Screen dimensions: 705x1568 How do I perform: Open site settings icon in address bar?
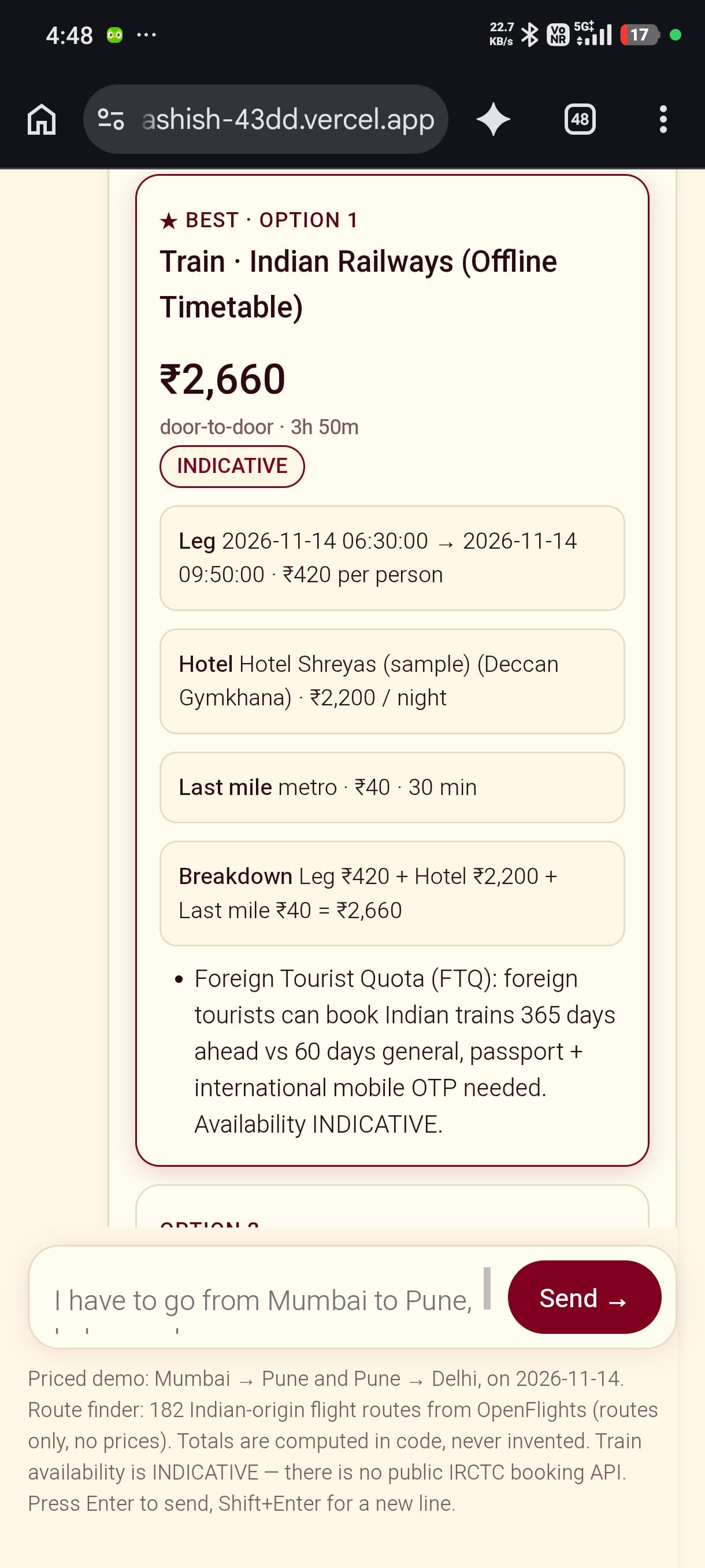click(x=111, y=119)
